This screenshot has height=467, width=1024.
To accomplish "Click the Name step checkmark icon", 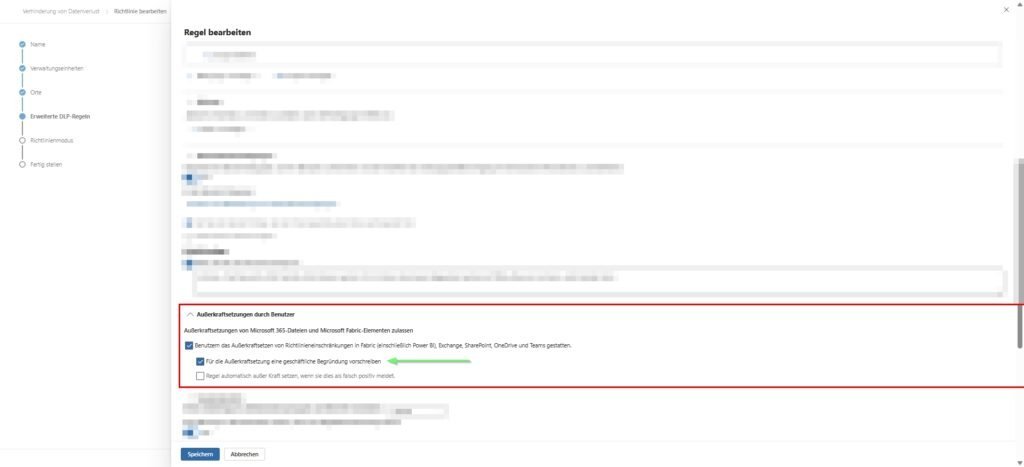I will tap(22, 44).
